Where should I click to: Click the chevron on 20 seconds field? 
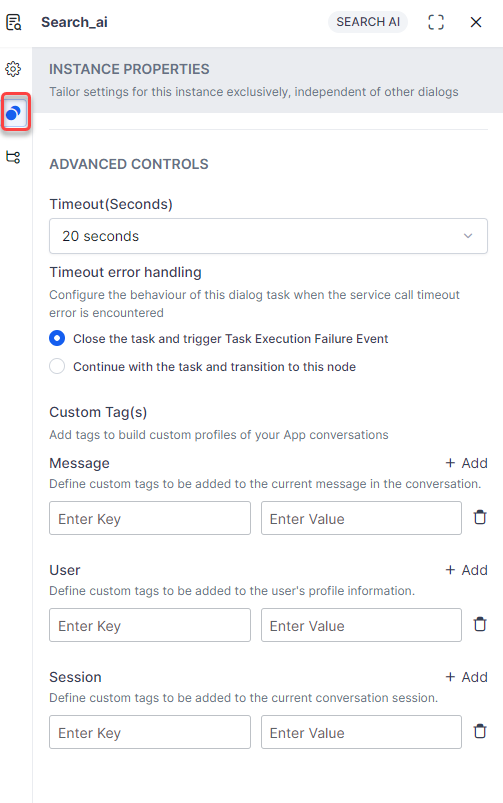468,236
